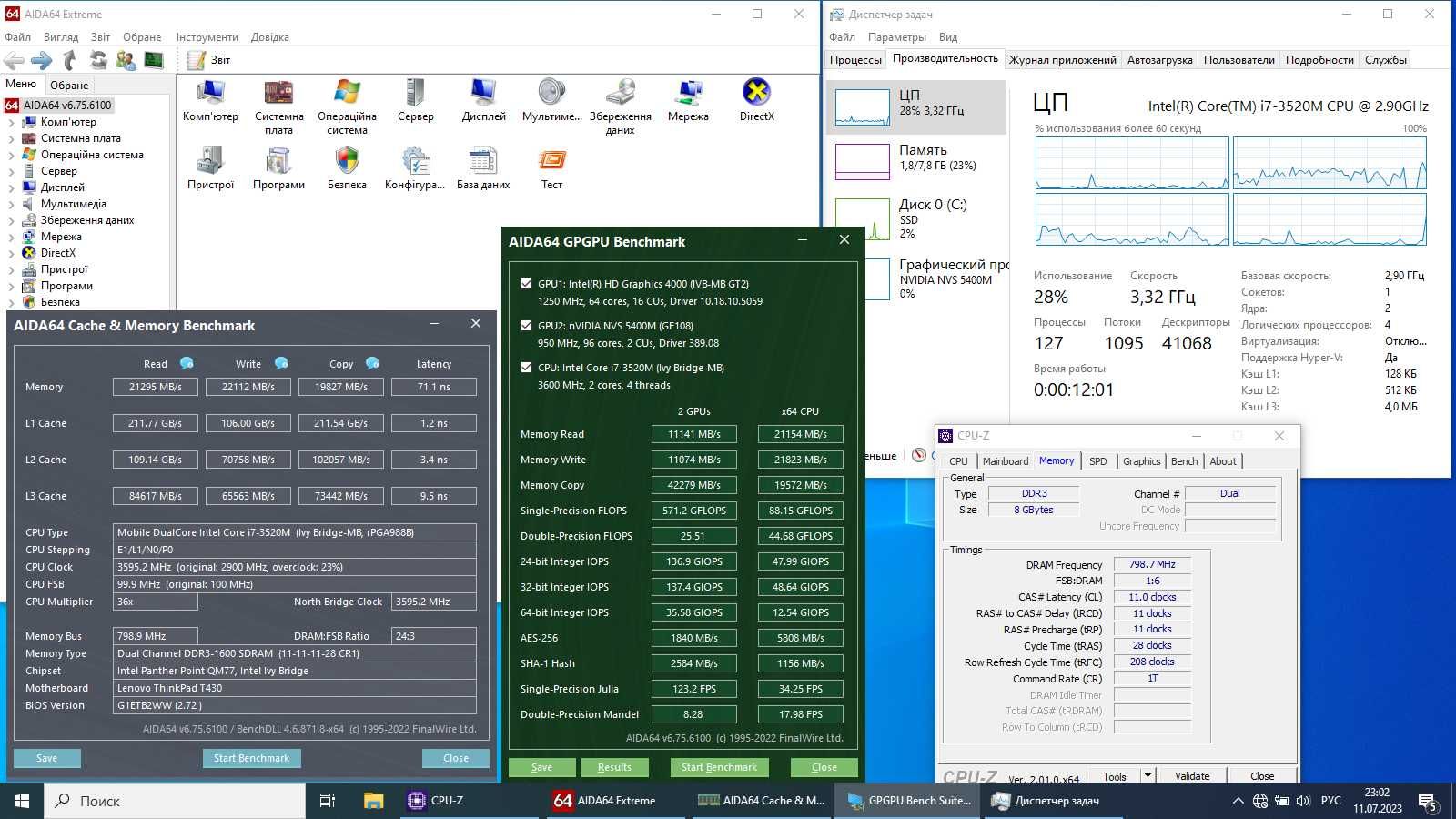1456x819 pixels.
Task: Switch to Процессы tab in Task Manager
Action: point(855,60)
